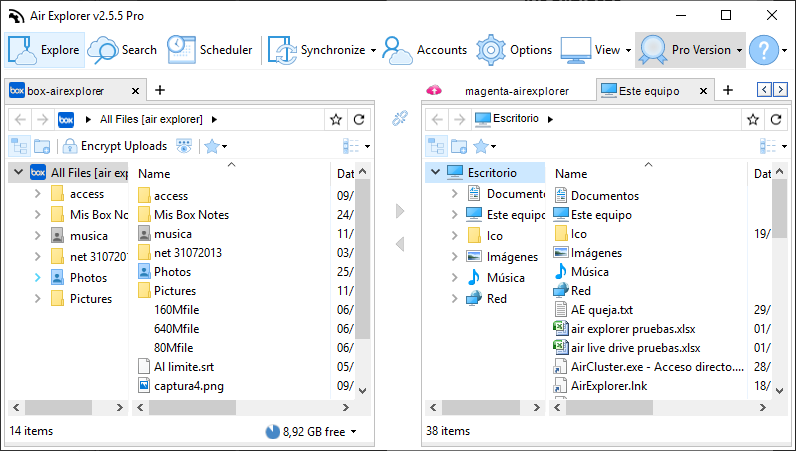This screenshot has width=796, height=451.
Task: Click the Box root icon in address bar
Action: click(66, 119)
